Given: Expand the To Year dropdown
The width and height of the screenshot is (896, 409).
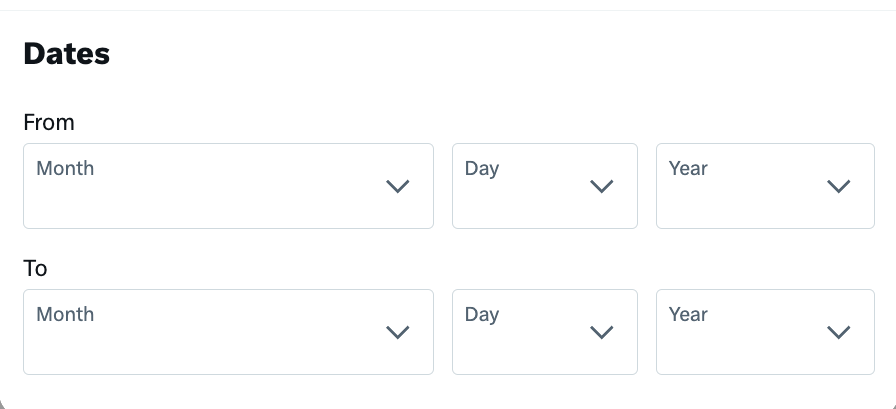Looking at the screenshot, I should point(765,332).
